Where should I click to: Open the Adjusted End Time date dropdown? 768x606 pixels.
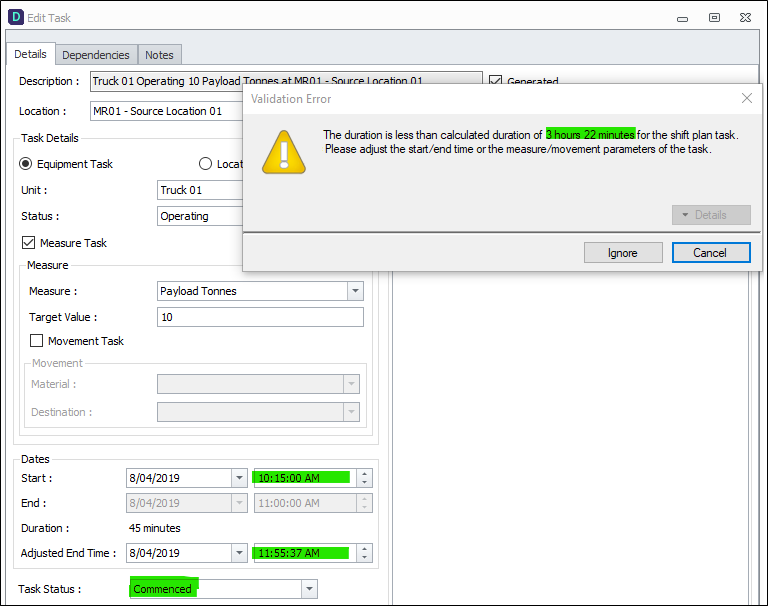click(x=239, y=553)
